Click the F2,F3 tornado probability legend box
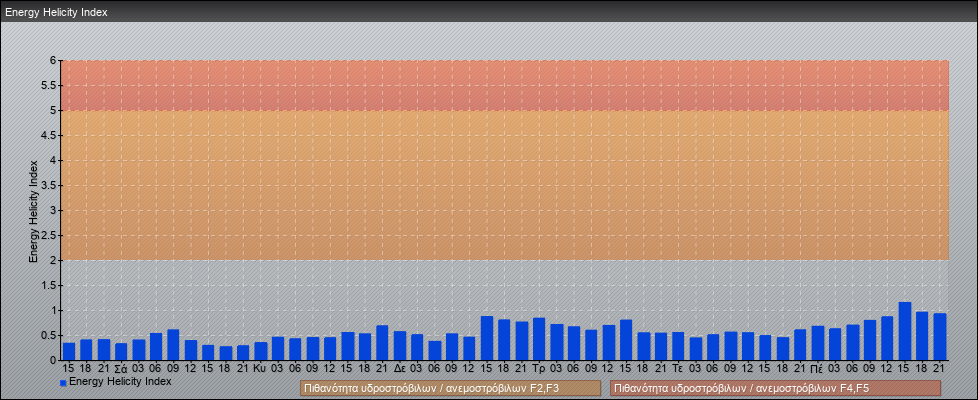 (x=450, y=388)
